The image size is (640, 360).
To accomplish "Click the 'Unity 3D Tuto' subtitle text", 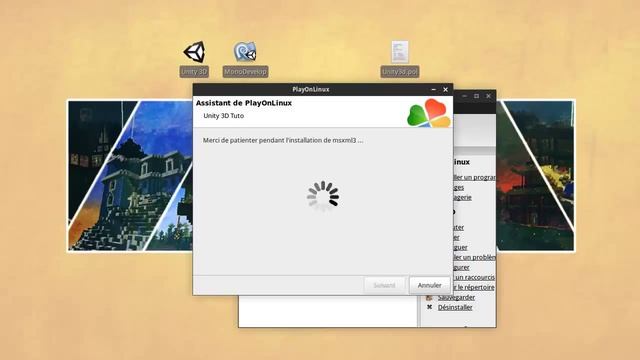I will 224,116.
